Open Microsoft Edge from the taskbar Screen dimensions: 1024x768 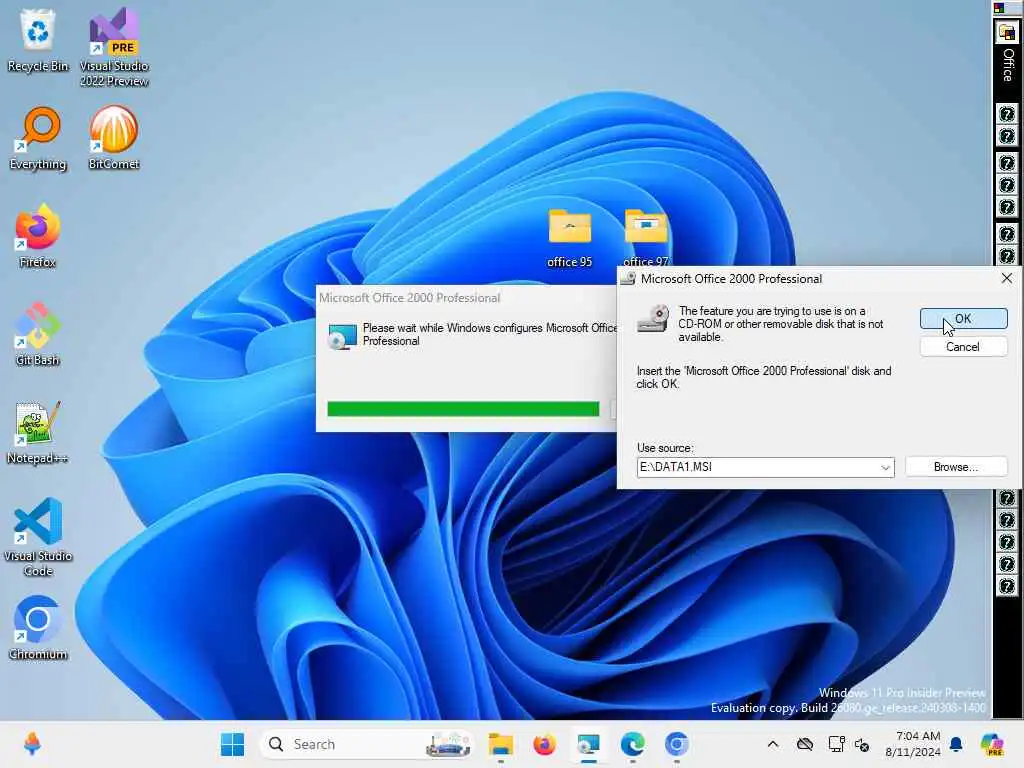pos(632,744)
